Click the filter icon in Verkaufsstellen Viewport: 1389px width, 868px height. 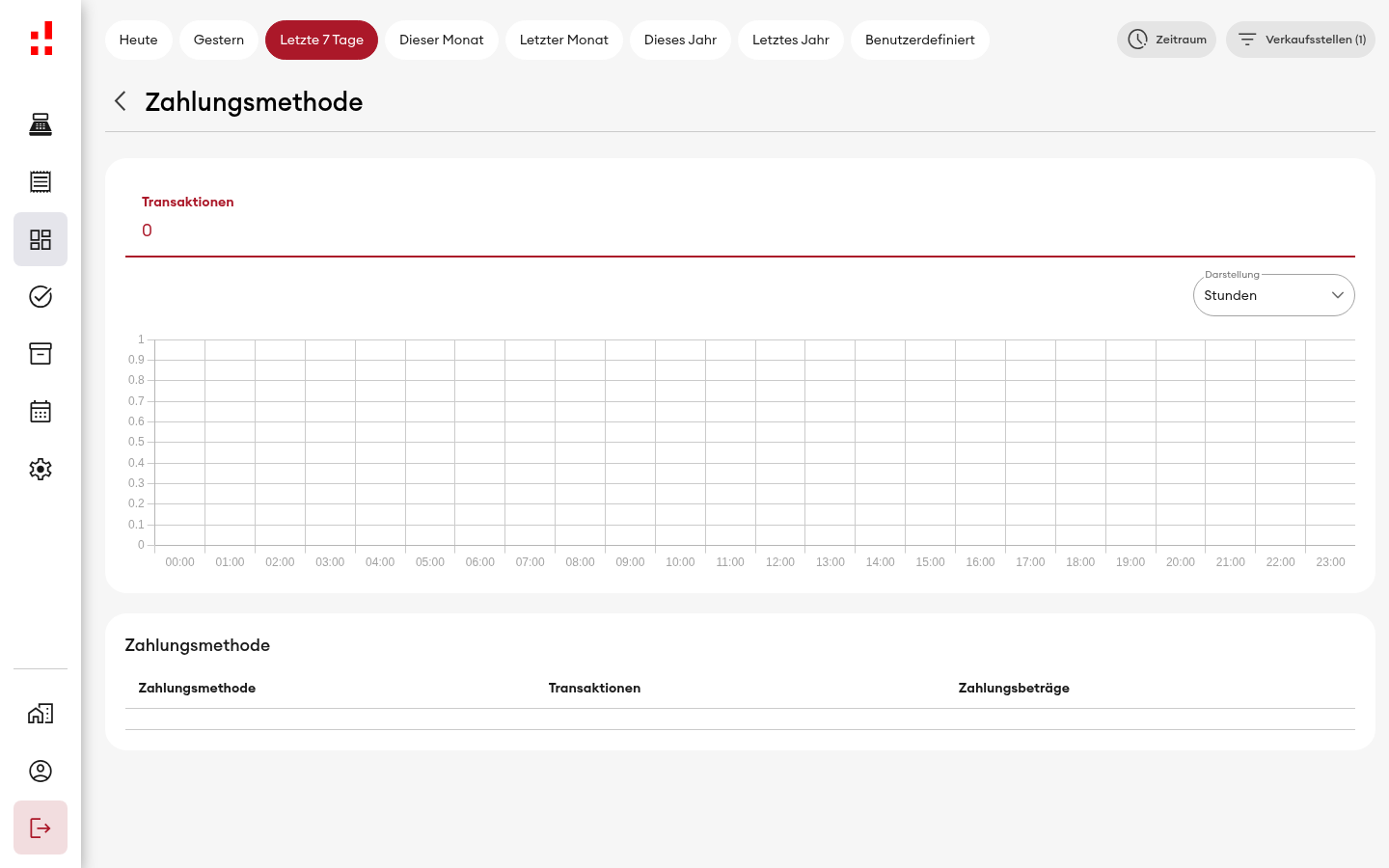pos(1247,40)
